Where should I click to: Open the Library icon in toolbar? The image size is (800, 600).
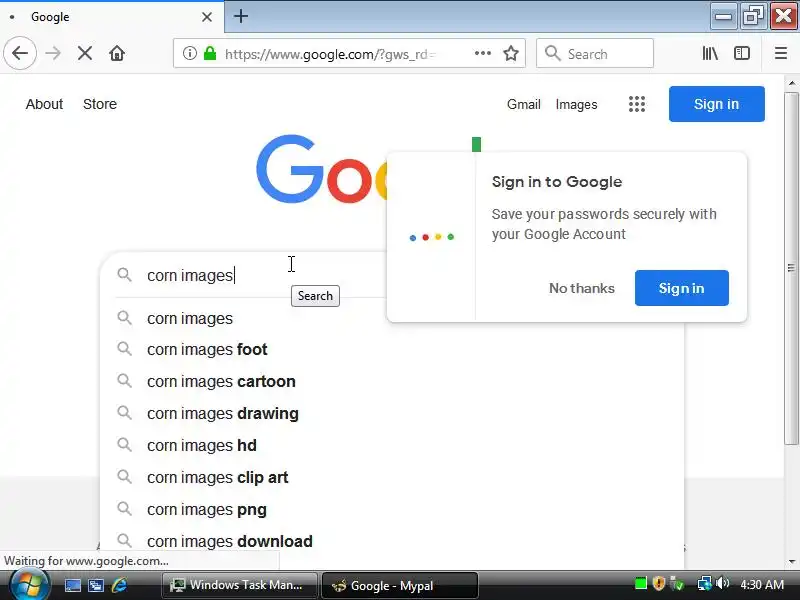(x=710, y=53)
